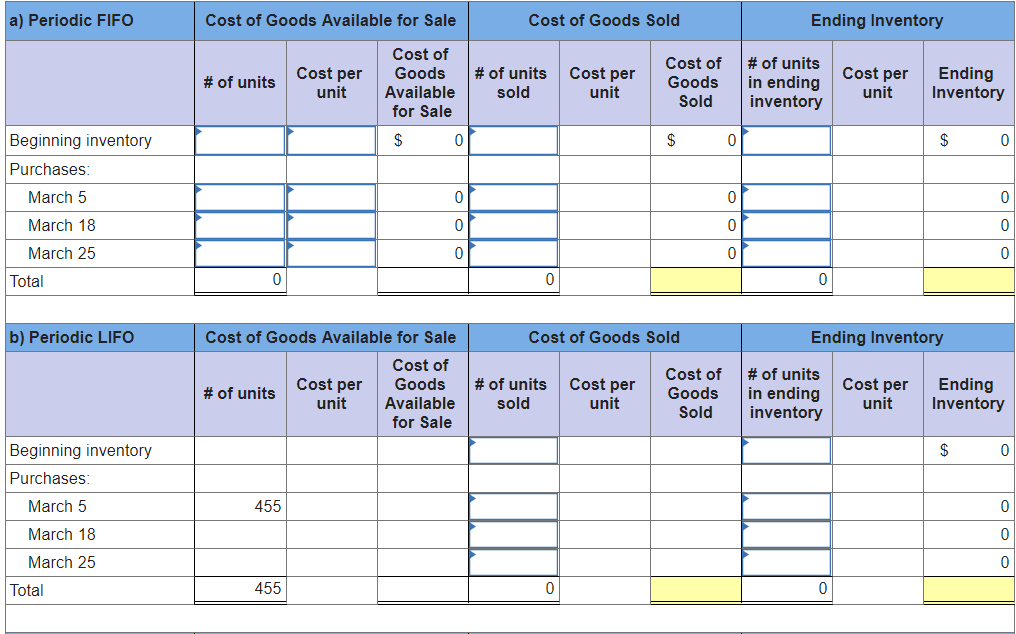This screenshot has height=634, width=1016.
Task: Click the March 25 cost per unit FIFO cell
Action: tap(330, 253)
